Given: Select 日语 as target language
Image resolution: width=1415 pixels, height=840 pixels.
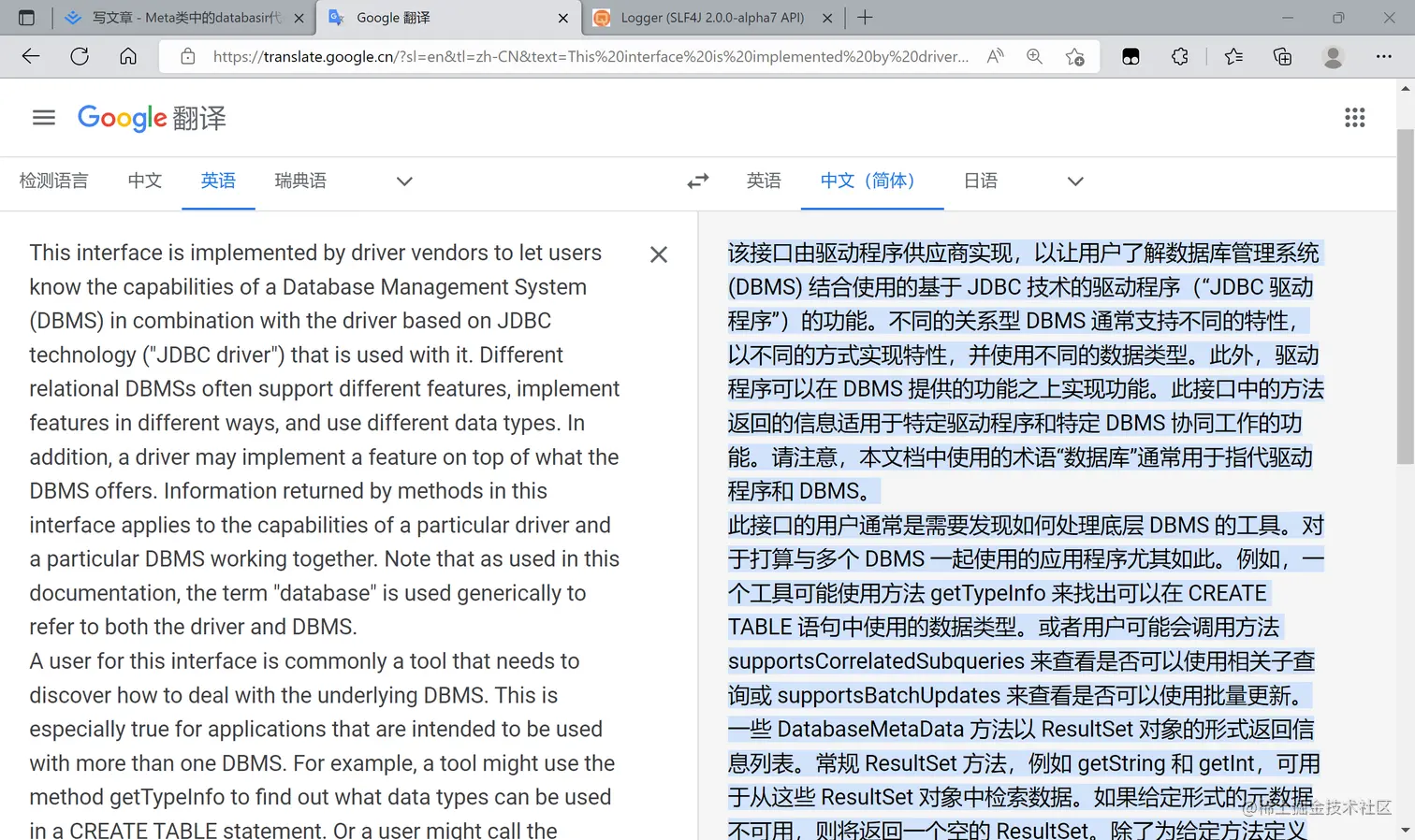Looking at the screenshot, I should (981, 181).
